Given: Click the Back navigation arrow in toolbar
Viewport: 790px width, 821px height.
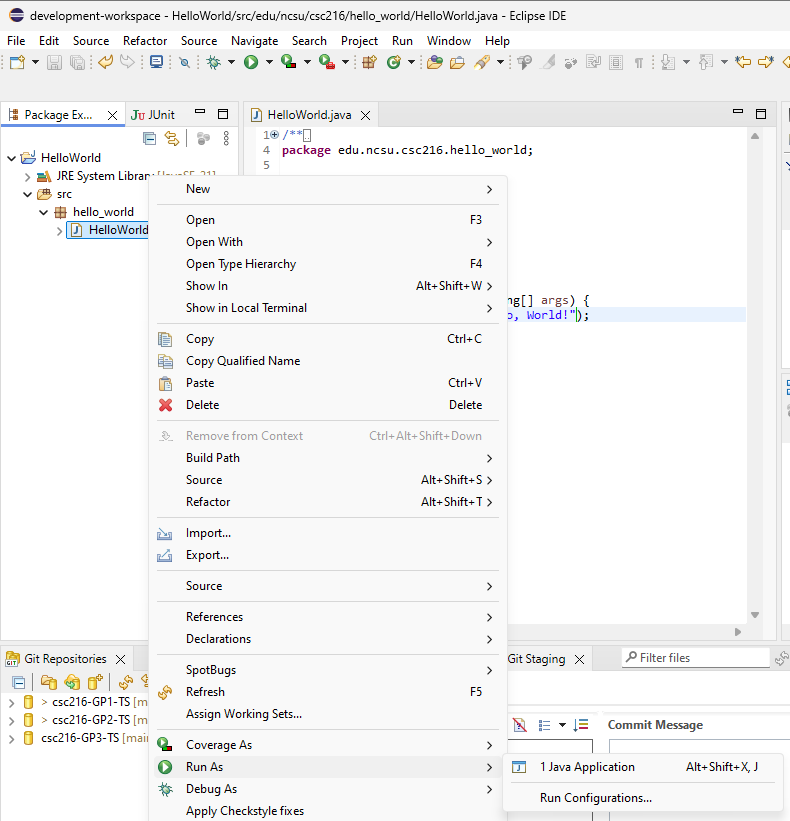Looking at the screenshot, I should 743,62.
